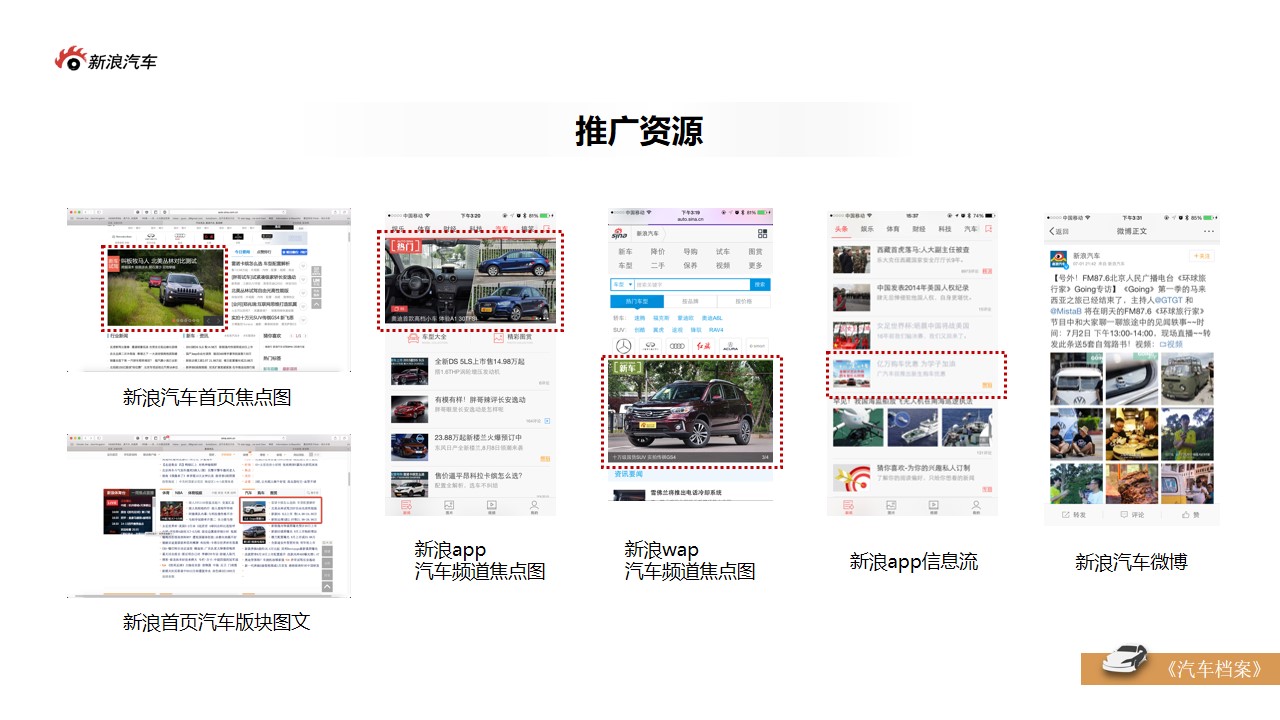
Task: Click the search keyword input in wap page
Action: [x=692, y=284]
